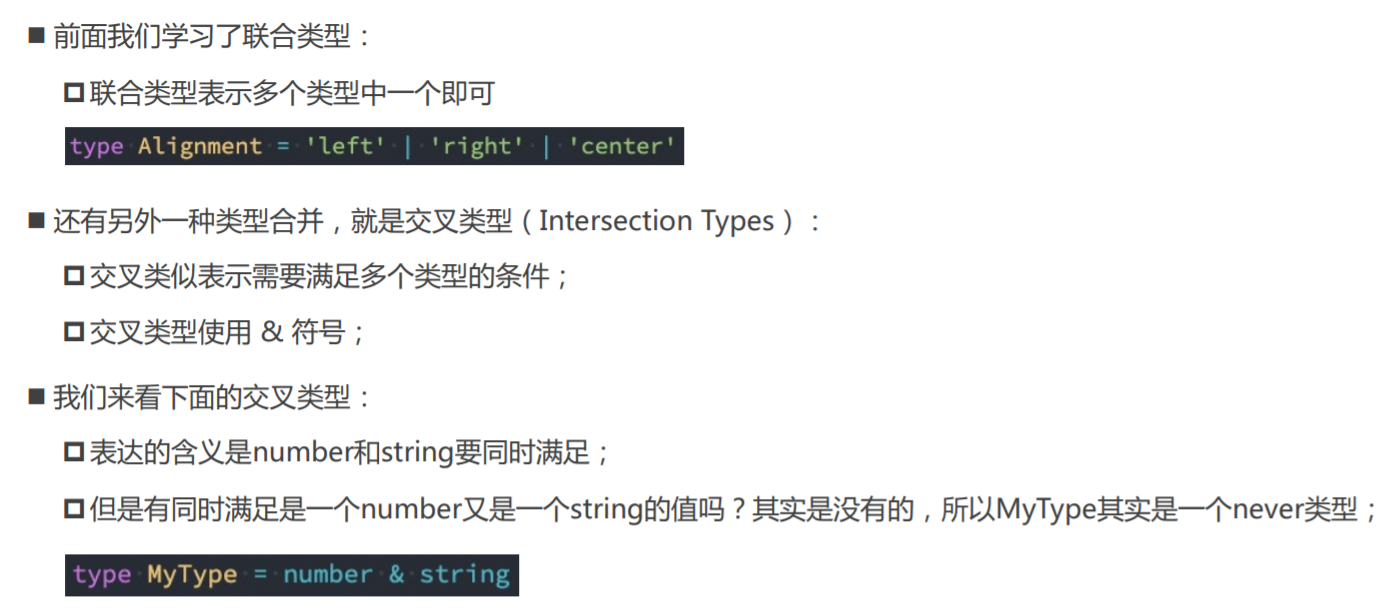Click the hollow bullet before 表达的含义是number和string
1389x609 pixels.
(74, 453)
